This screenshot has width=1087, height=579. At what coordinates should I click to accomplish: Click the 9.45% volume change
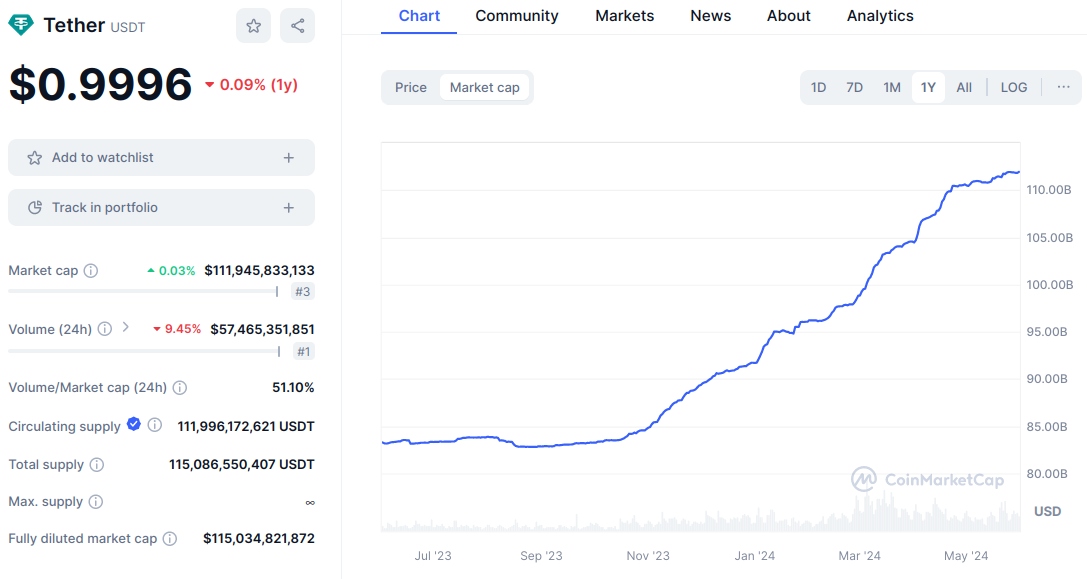(x=177, y=329)
